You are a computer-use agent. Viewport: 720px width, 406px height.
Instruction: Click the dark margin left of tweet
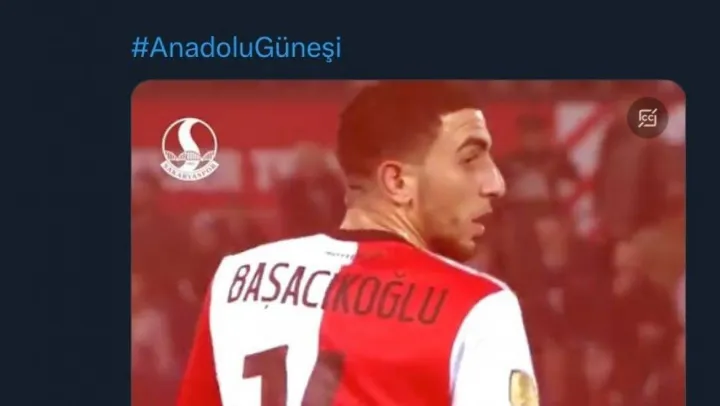click(64, 230)
